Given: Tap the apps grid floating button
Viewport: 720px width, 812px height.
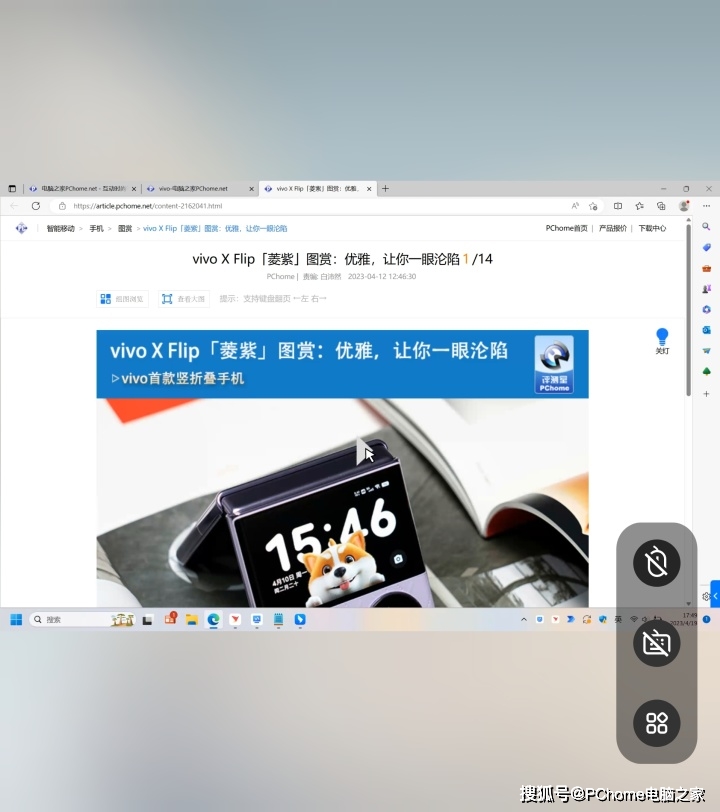Looking at the screenshot, I should [x=657, y=723].
